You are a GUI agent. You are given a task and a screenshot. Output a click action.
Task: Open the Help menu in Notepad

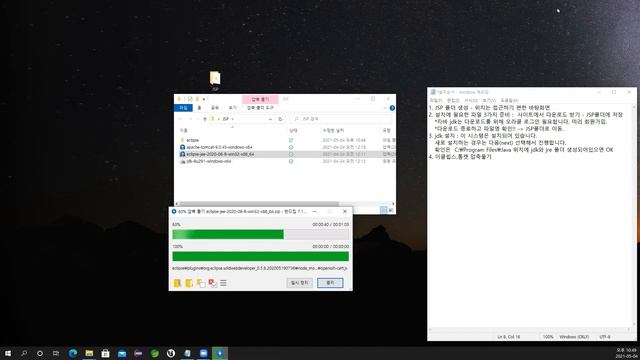coord(509,100)
